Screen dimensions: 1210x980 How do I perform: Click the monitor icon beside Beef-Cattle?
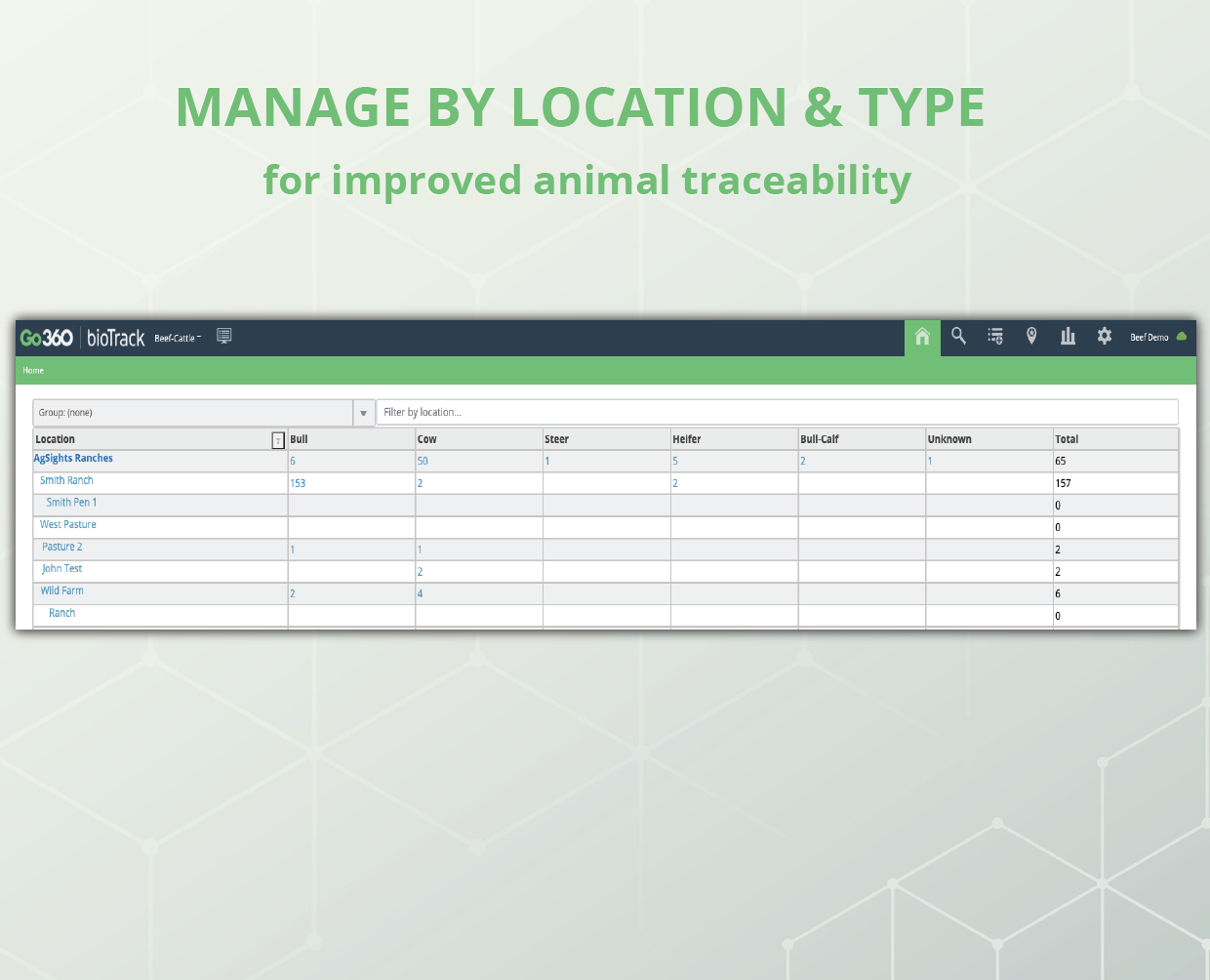click(223, 336)
